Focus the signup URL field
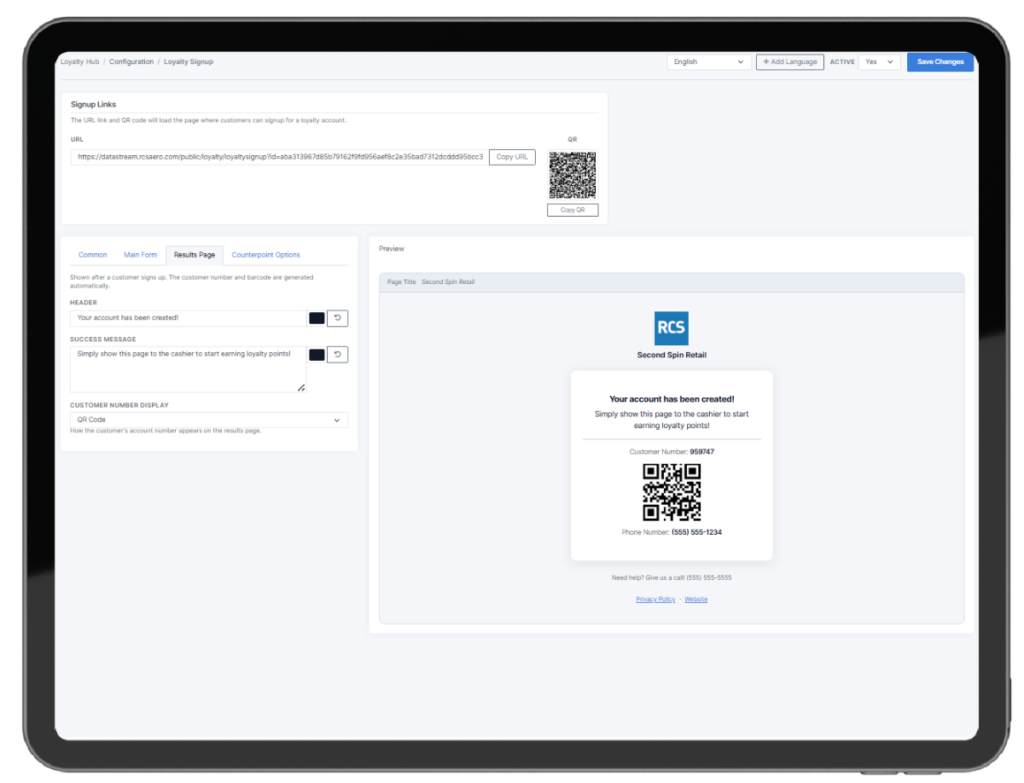1024x783 pixels. (279, 157)
